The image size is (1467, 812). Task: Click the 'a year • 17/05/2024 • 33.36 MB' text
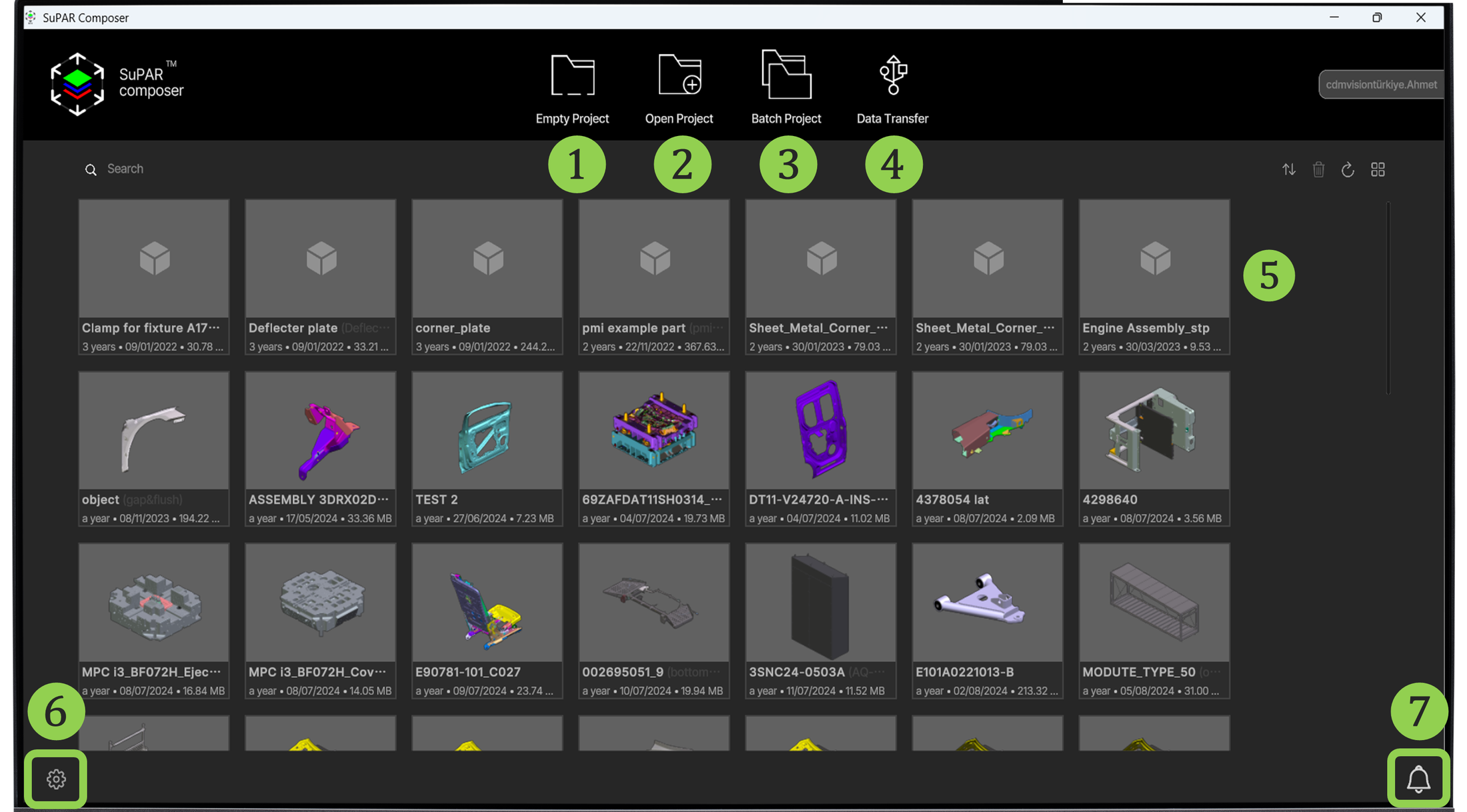[x=320, y=519]
